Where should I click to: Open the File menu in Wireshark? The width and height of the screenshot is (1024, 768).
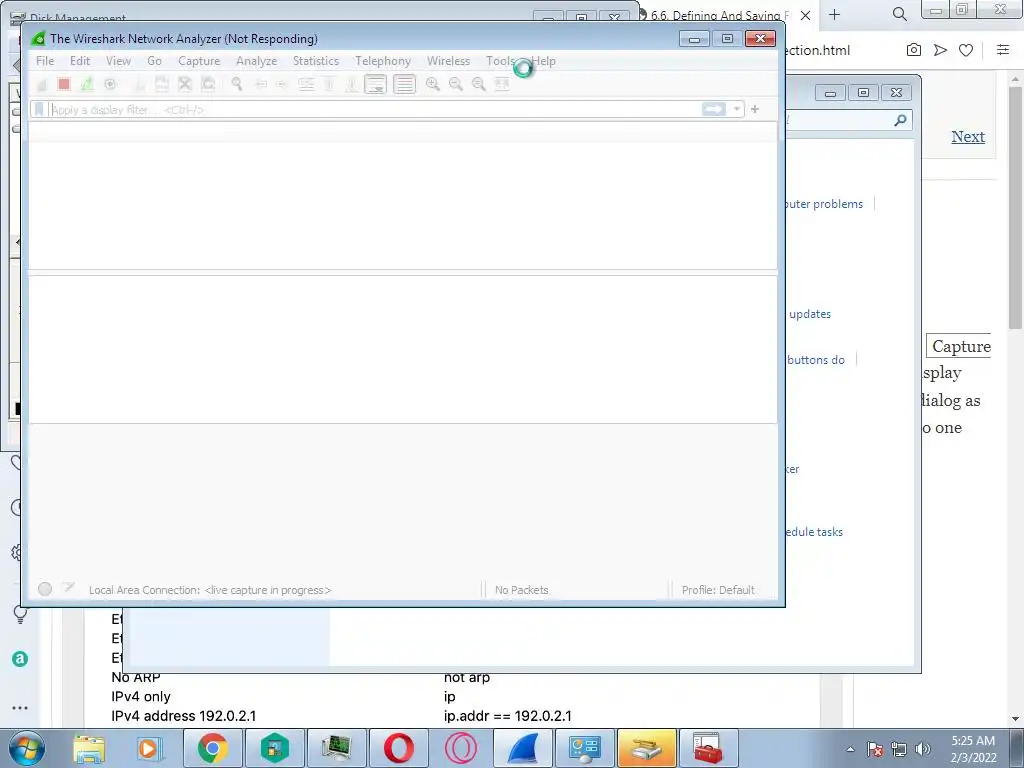pyautogui.click(x=45, y=61)
